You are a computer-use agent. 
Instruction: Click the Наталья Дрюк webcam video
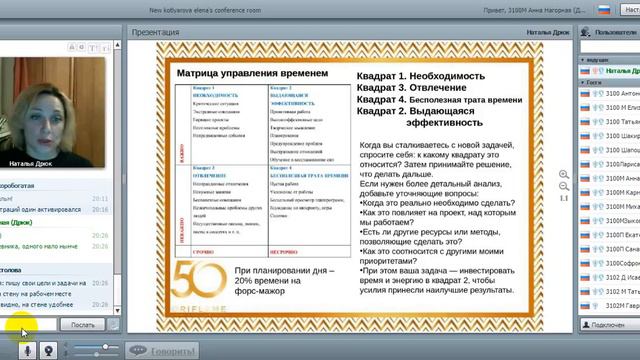[x=52, y=112]
